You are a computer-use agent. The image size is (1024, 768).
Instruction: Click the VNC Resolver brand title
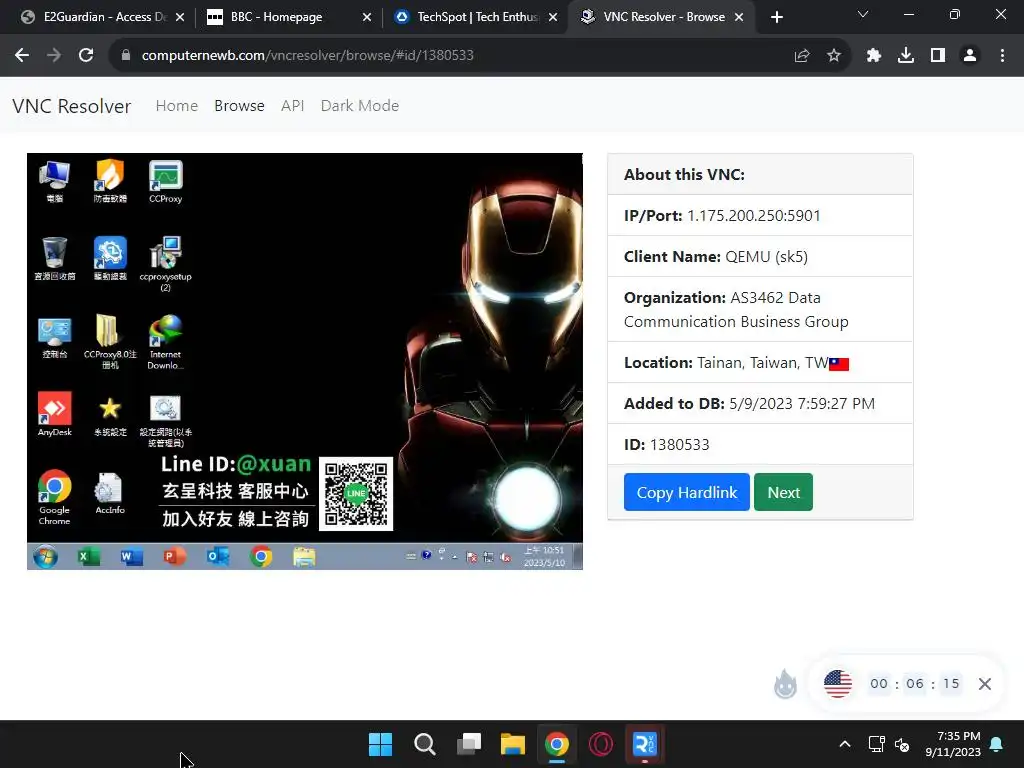(72, 106)
